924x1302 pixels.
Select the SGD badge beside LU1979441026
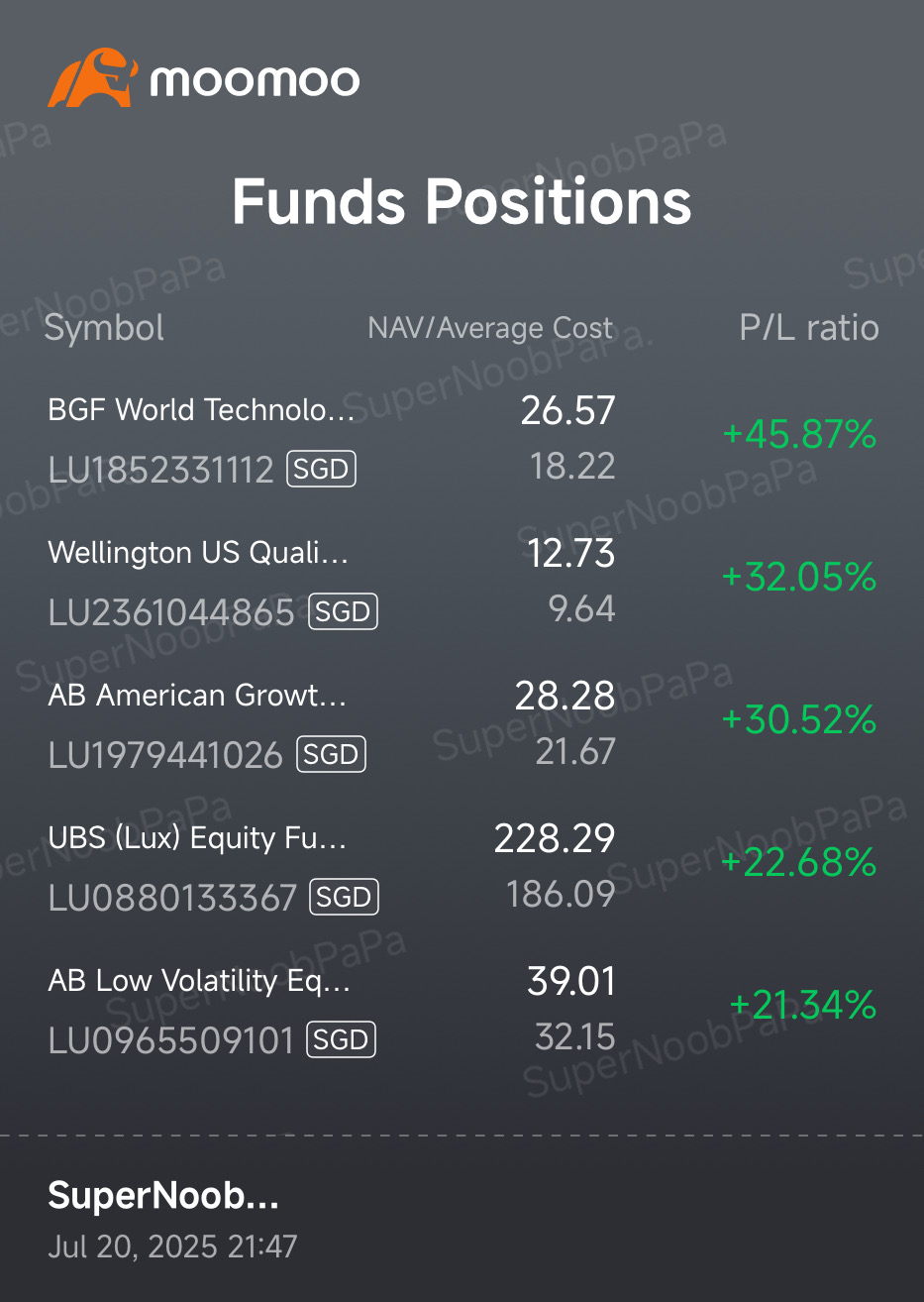tap(331, 754)
